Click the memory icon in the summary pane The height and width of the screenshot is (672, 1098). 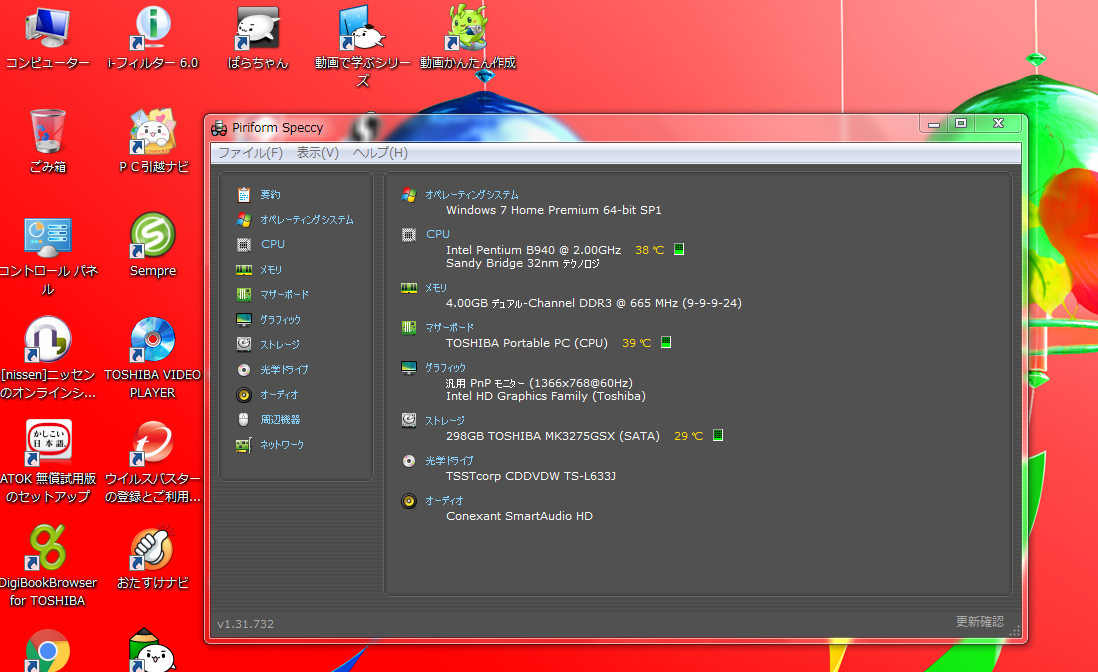click(409, 288)
